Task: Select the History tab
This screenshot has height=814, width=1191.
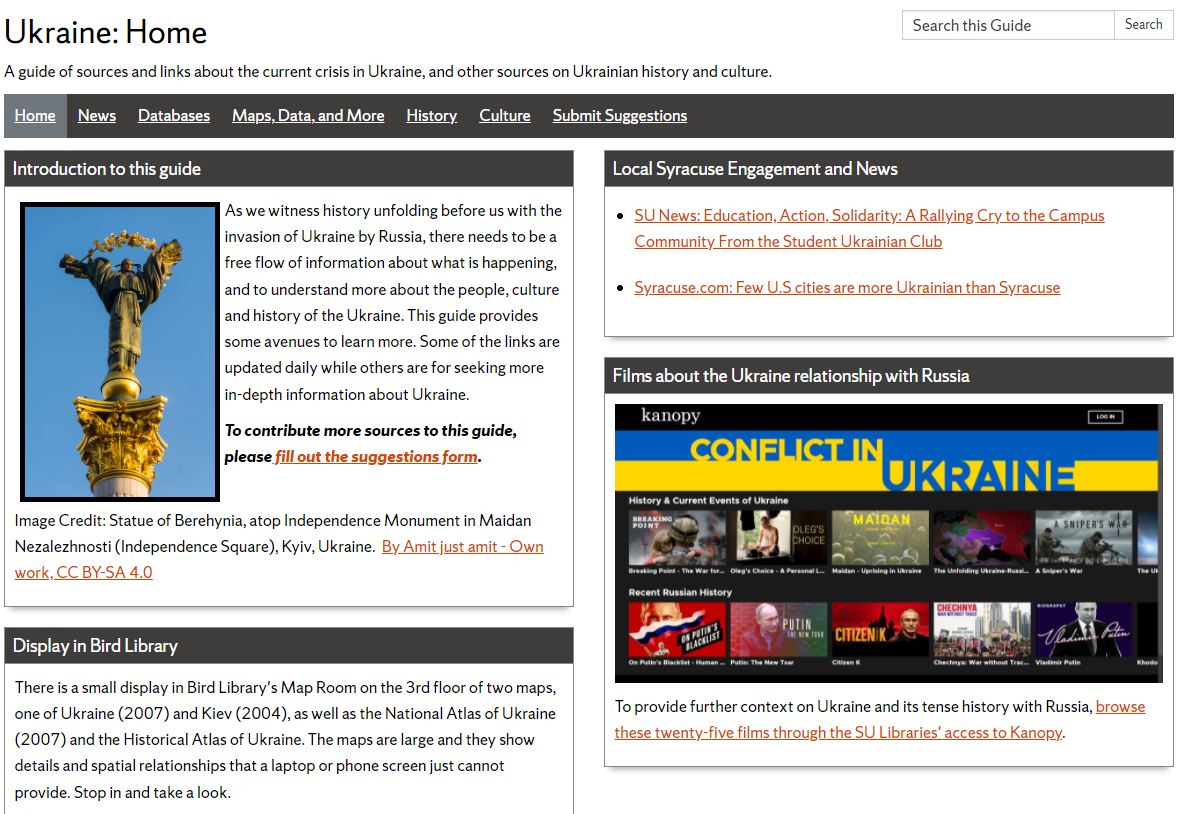Action: pyautogui.click(x=431, y=115)
